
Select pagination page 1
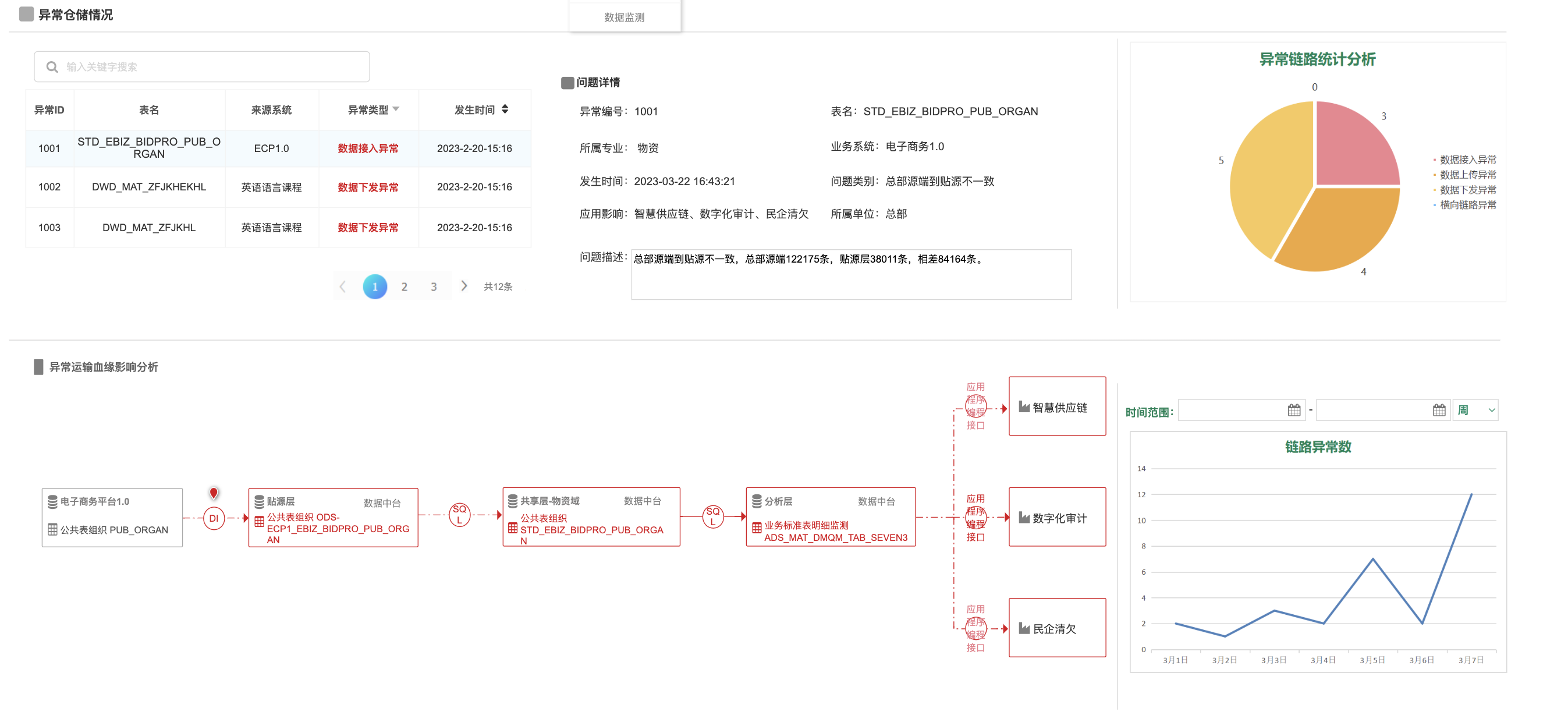(375, 286)
